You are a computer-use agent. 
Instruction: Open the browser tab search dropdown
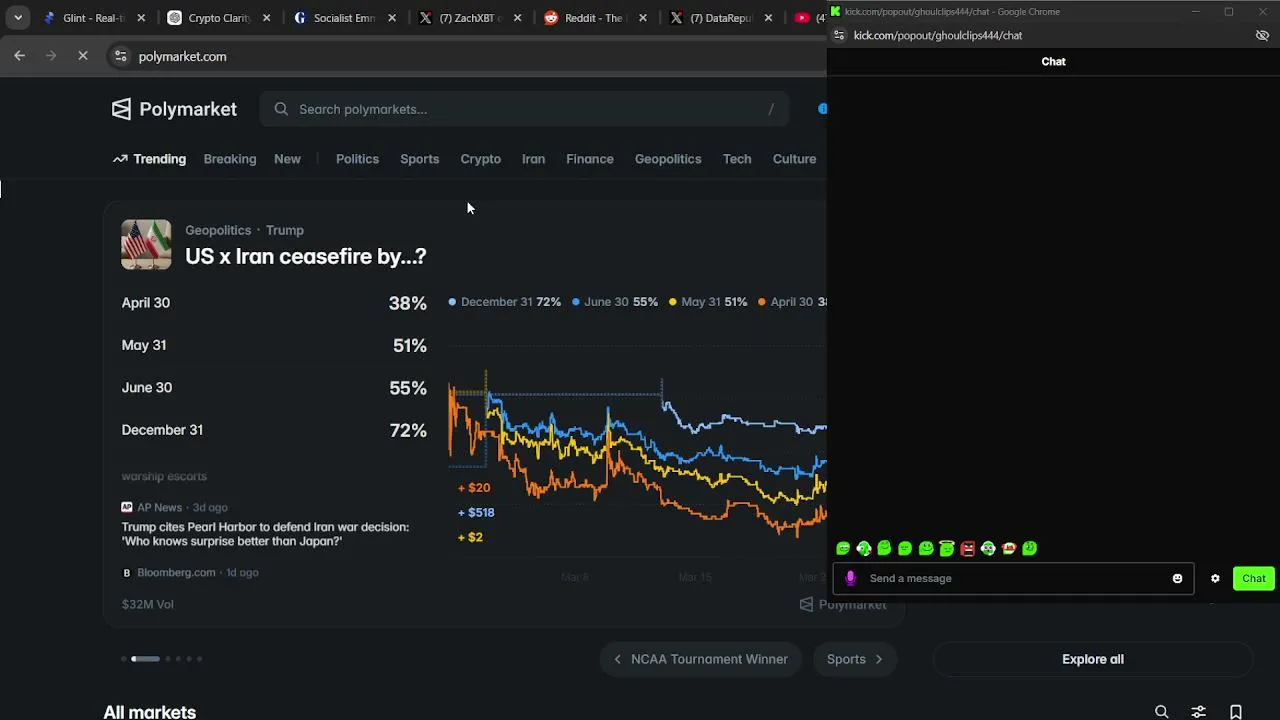pos(18,18)
